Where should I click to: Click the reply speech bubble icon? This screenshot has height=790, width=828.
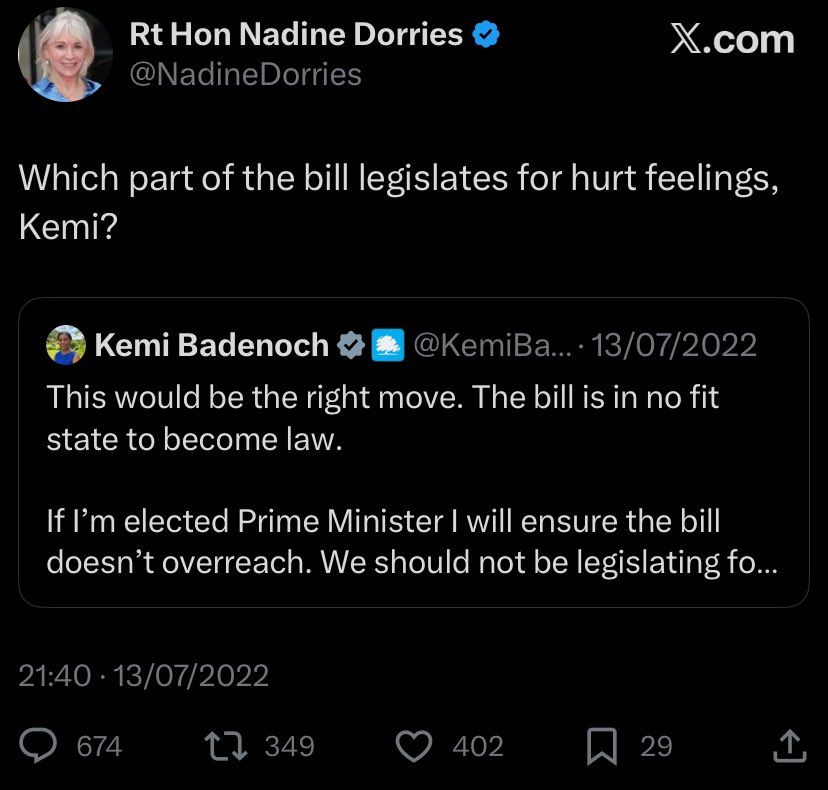pos(40,746)
